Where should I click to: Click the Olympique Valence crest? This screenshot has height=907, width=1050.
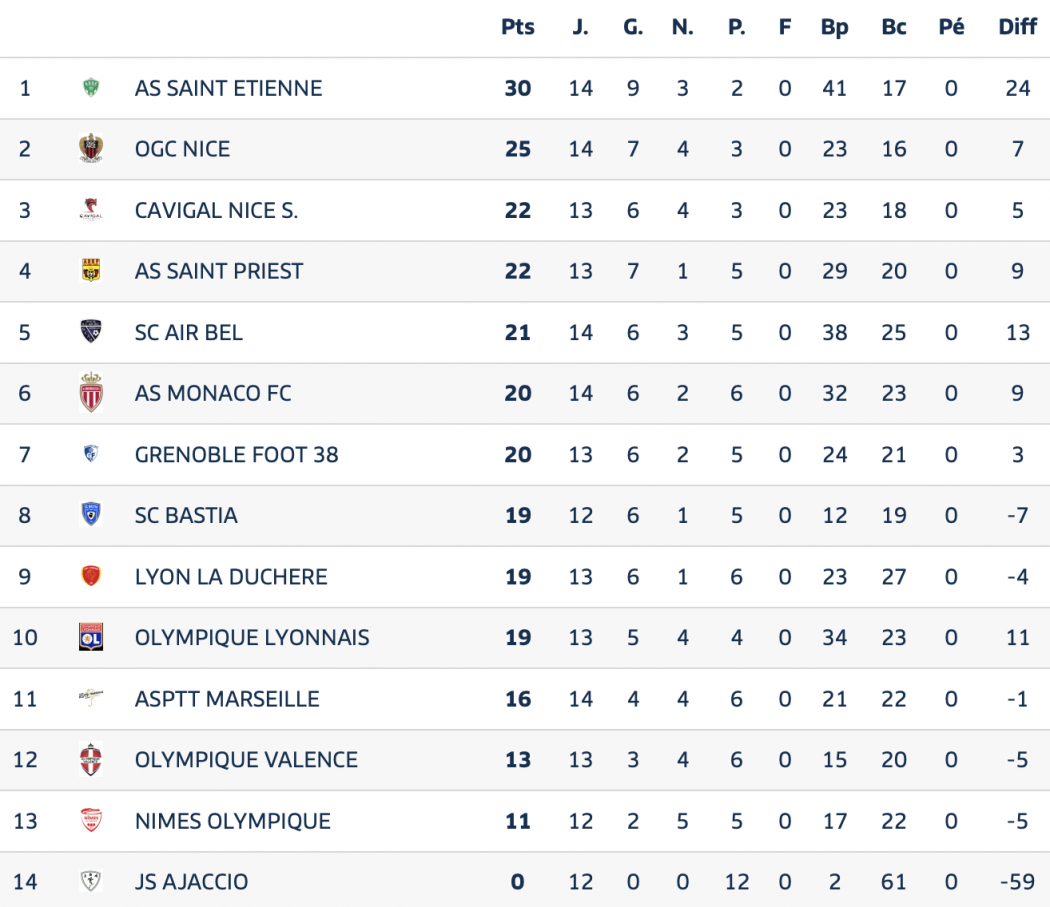point(91,760)
